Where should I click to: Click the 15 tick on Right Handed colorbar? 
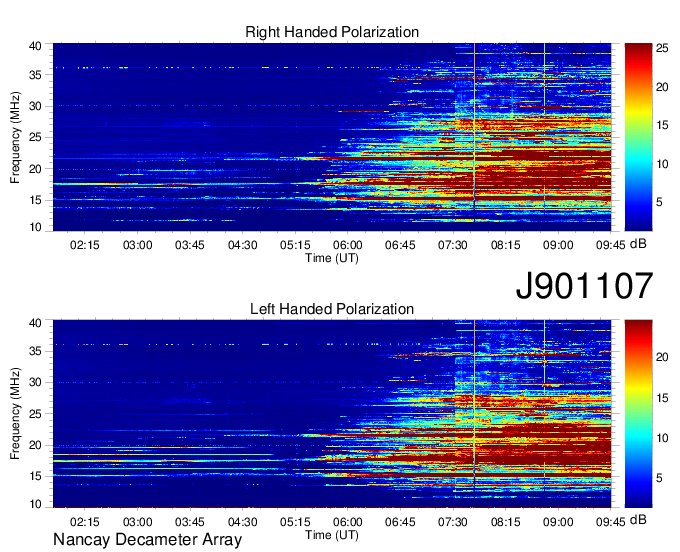click(662, 125)
